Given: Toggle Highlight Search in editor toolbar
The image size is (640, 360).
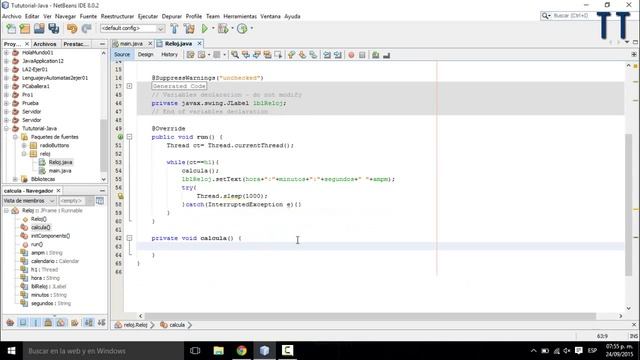Looking at the screenshot, I should pos(267,55).
